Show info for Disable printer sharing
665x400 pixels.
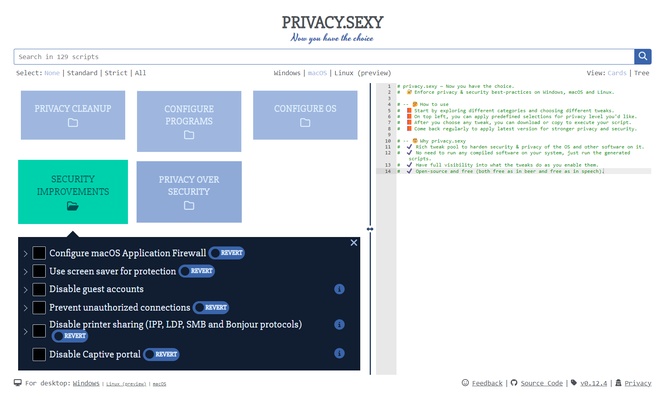coord(339,324)
